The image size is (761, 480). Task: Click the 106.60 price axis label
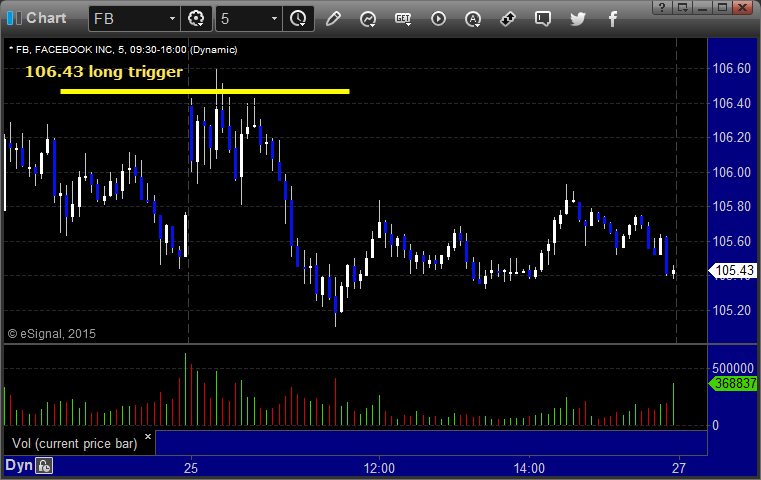[x=731, y=68]
